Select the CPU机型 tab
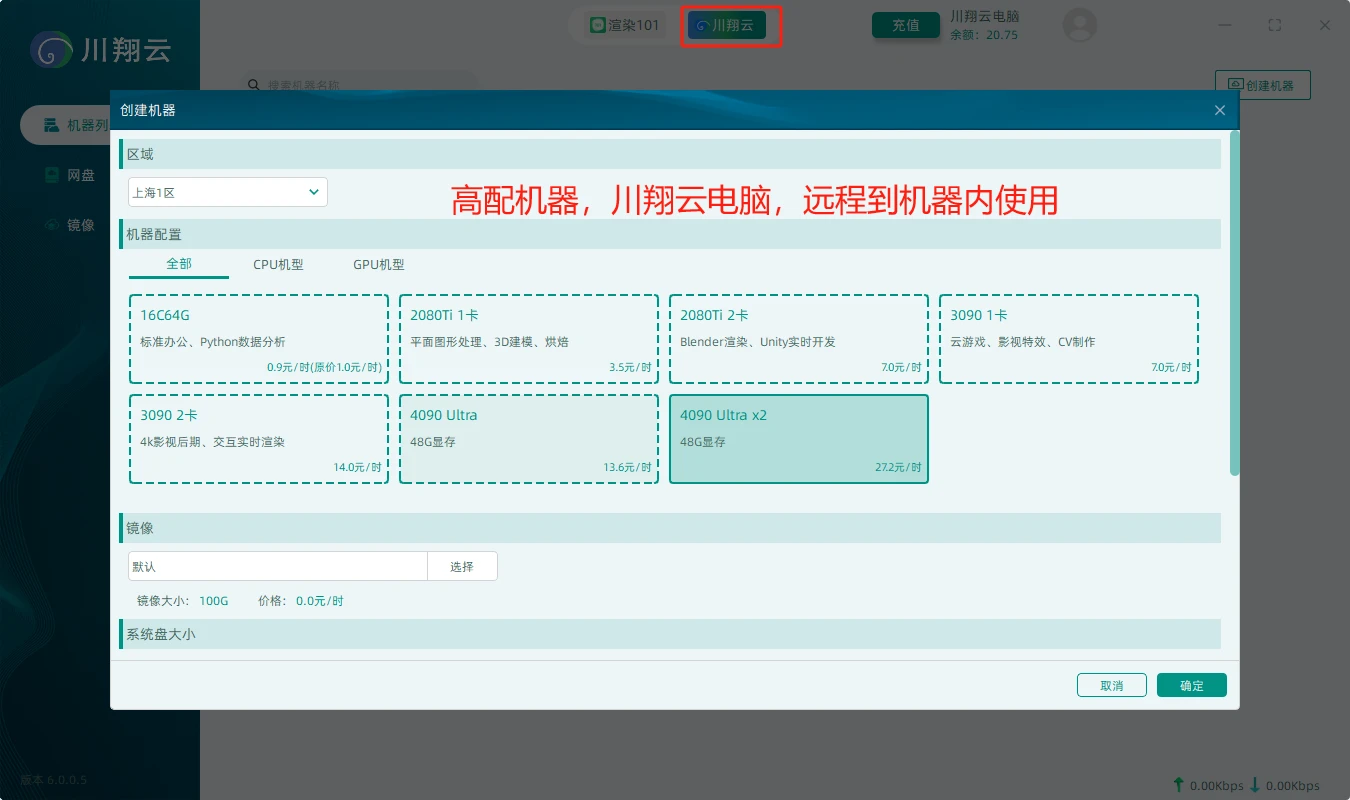 [x=278, y=265]
